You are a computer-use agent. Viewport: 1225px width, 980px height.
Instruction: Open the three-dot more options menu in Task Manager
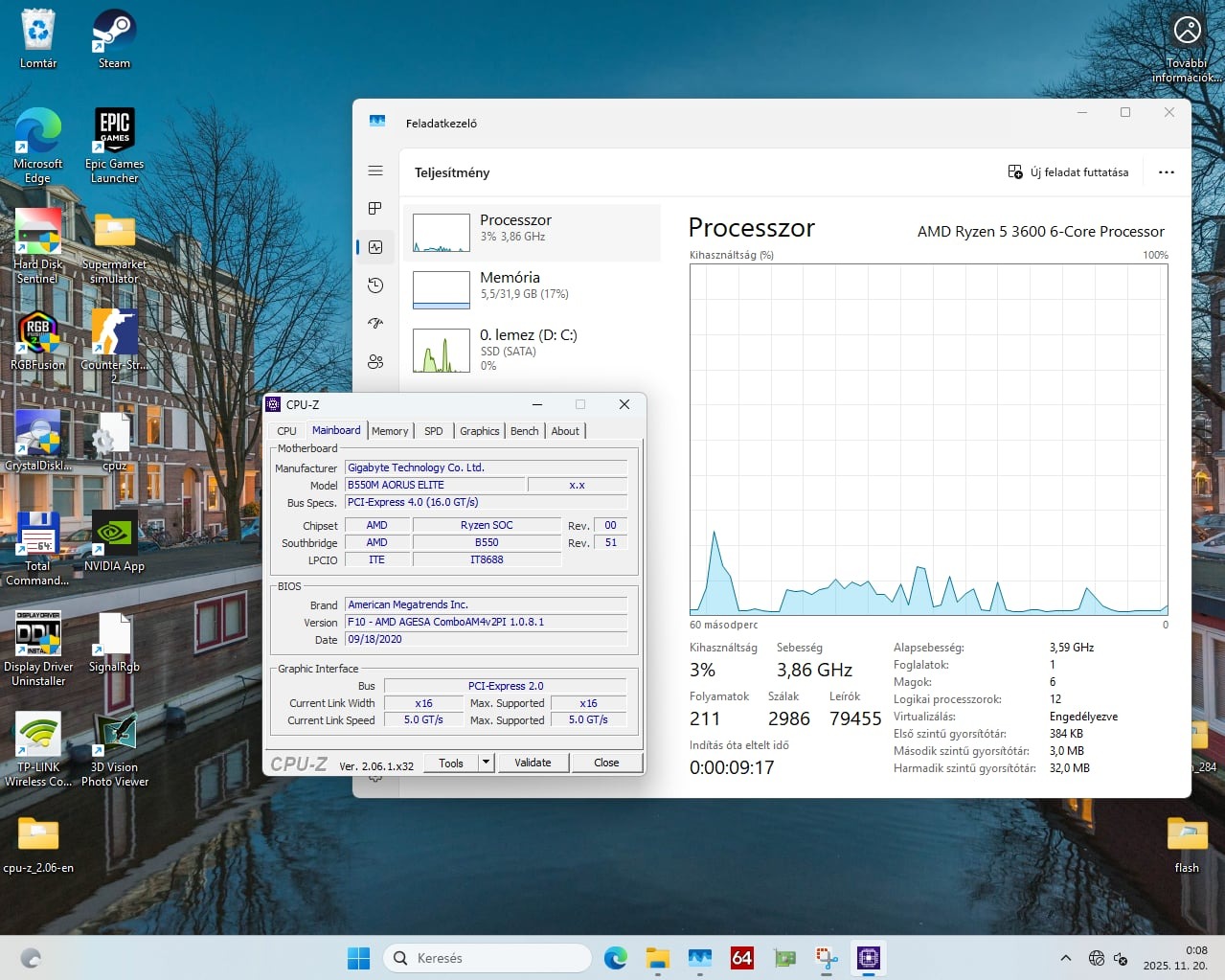[x=1166, y=172]
